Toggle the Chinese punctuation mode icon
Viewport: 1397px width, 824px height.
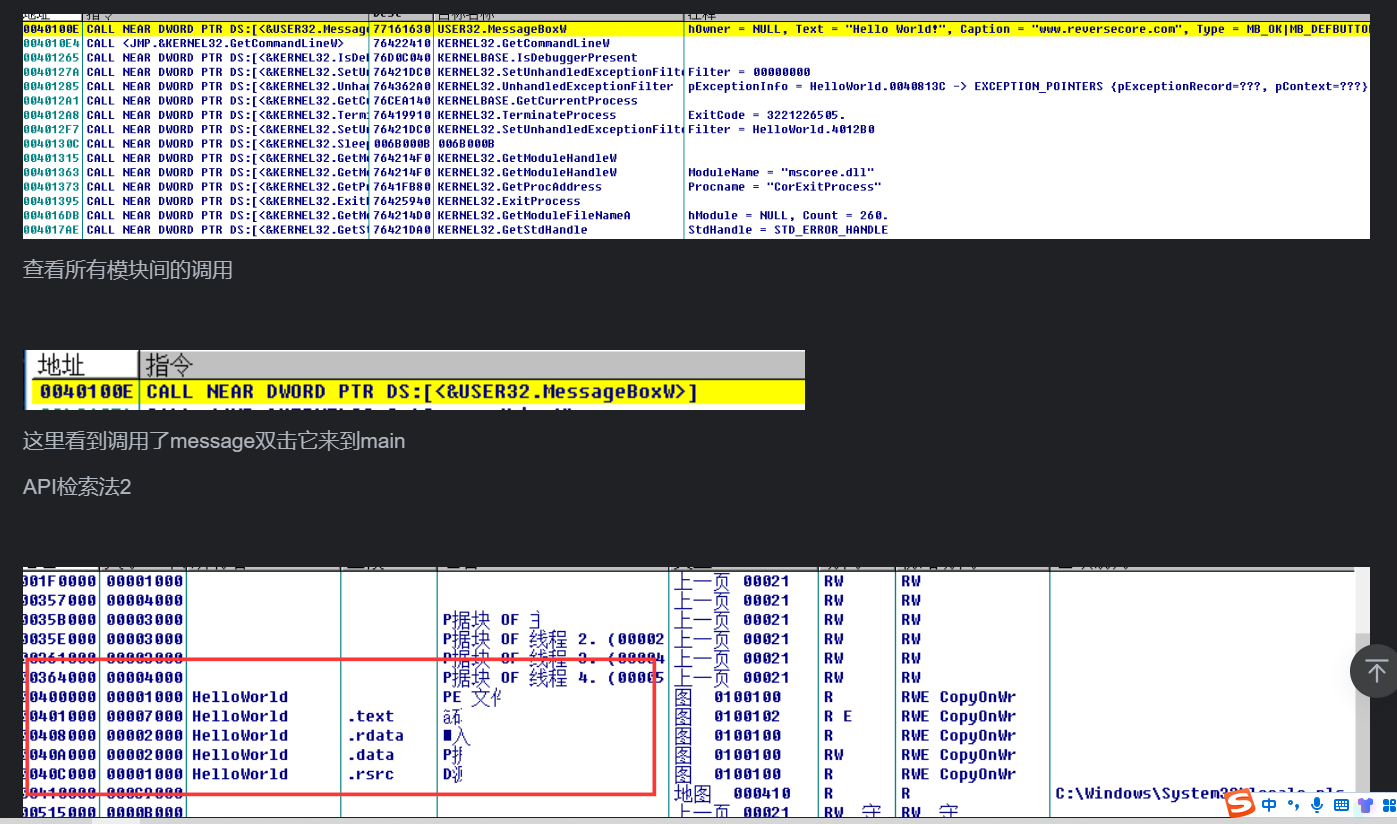tap(1292, 805)
